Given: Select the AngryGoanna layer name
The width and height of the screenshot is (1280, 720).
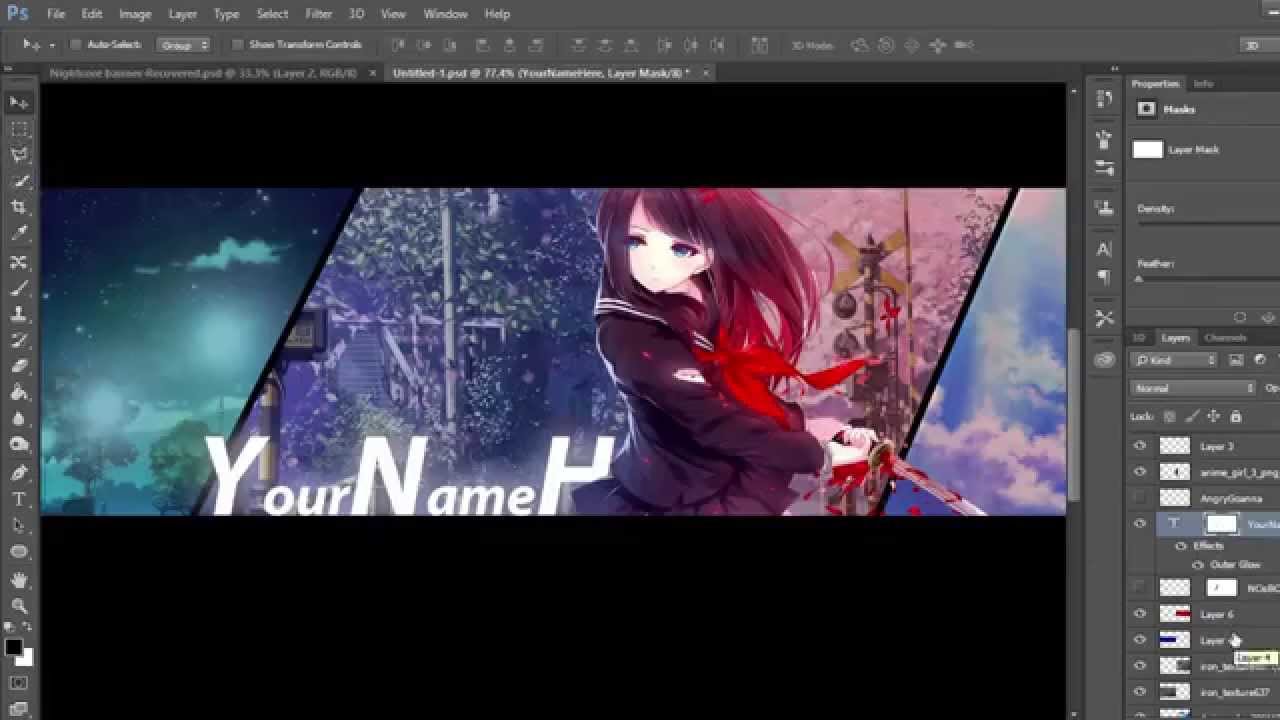Looking at the screenshot, I should pos(1231,498).
